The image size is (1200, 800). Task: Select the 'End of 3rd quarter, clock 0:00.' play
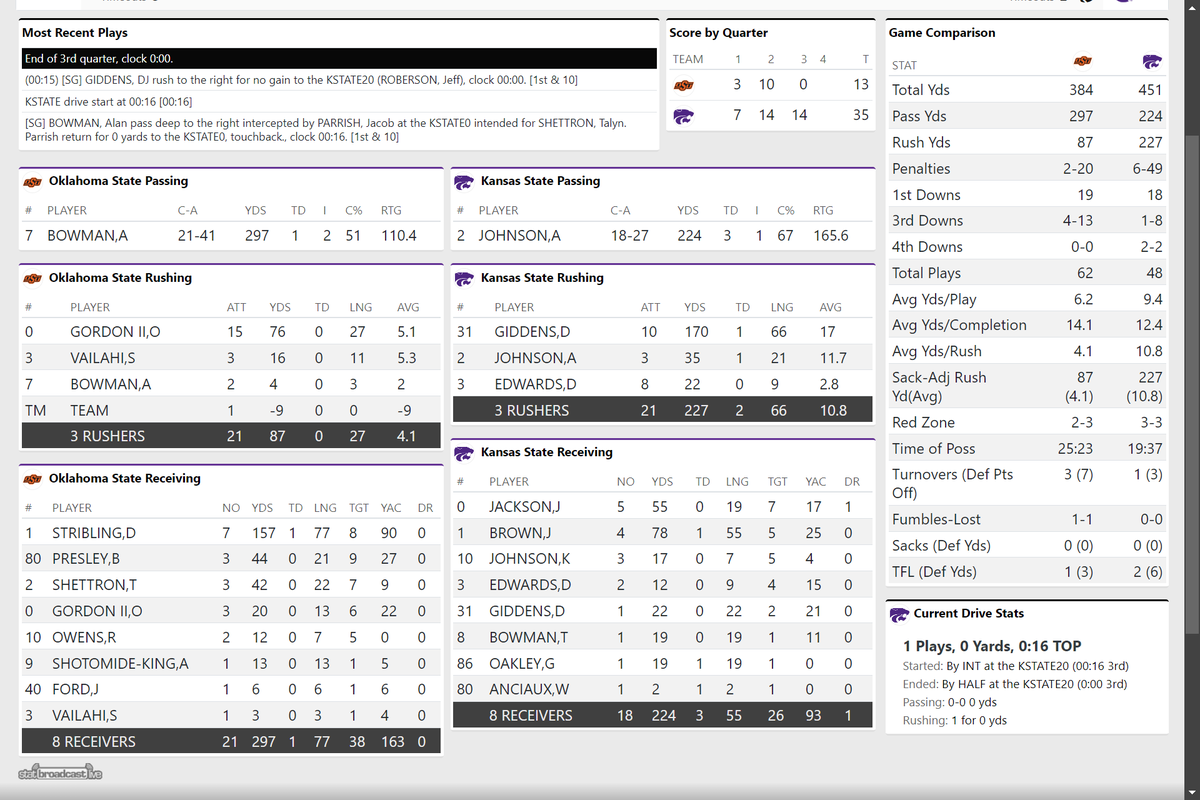[340, 59]
